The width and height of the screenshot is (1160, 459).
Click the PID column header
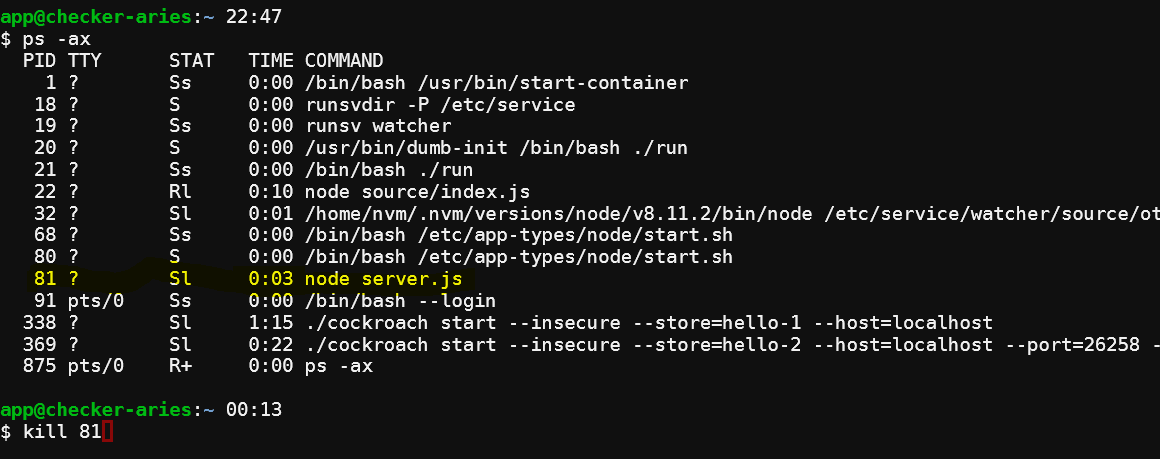point(40,60)
